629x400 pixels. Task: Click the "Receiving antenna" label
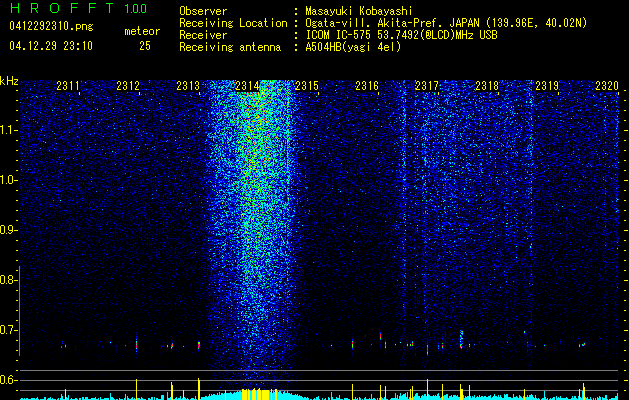click(230, 47)
